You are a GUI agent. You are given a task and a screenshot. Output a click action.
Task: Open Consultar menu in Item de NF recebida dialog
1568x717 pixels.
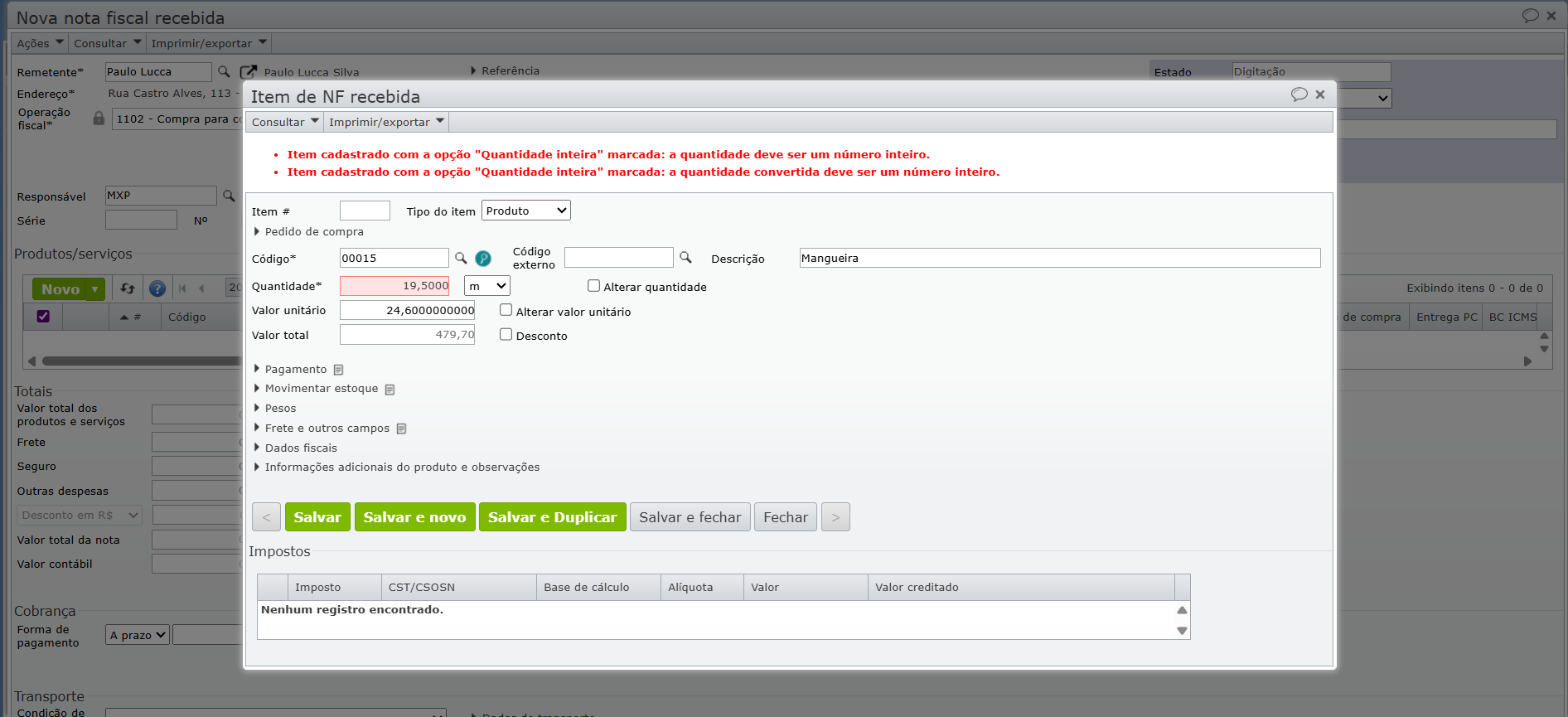coord(284,122)
